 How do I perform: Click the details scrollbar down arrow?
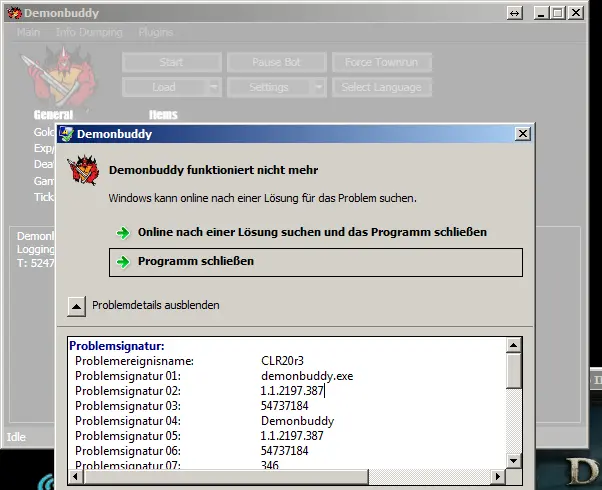click(x=513, y=460)
